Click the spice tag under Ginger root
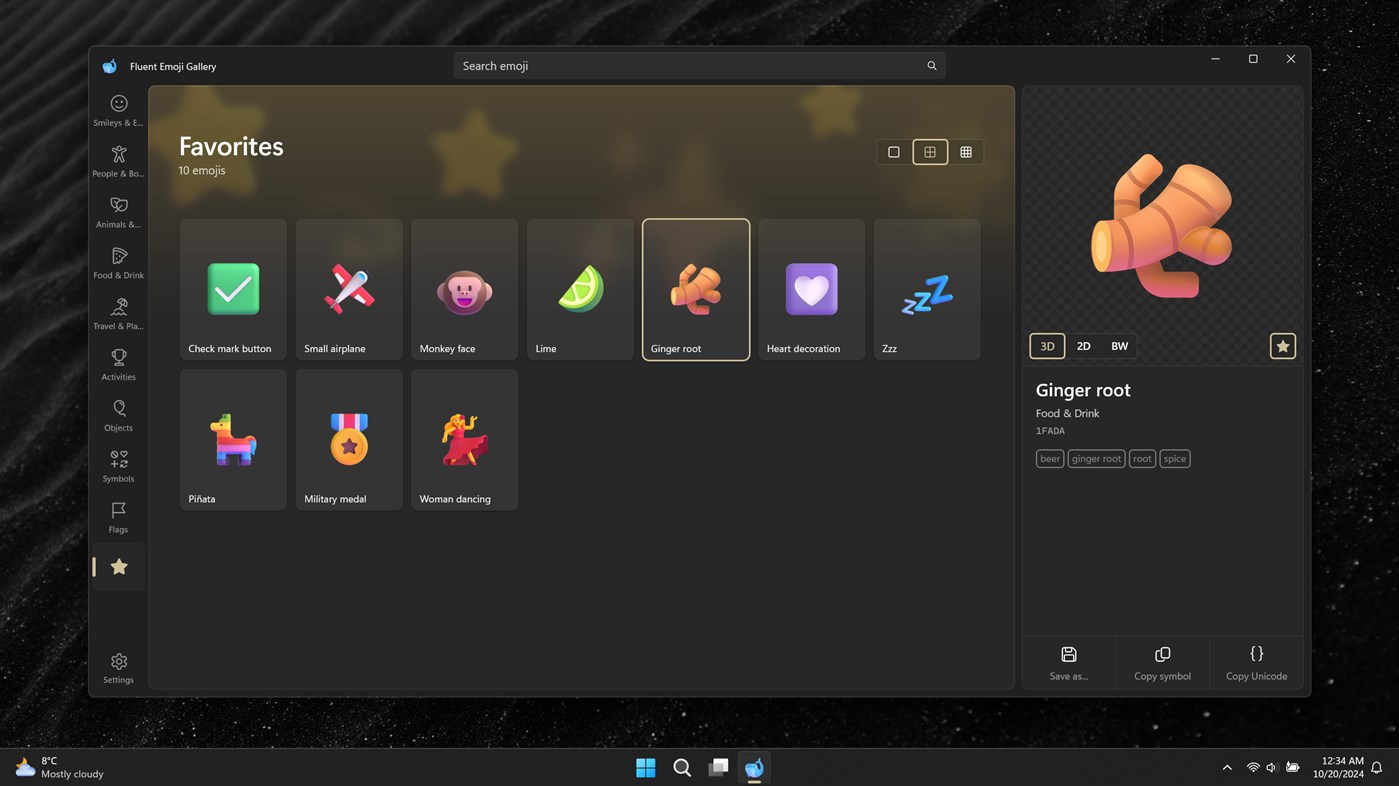This screenshot has width=1399, height=786. pyautogui.click(x=1174, y=458)
